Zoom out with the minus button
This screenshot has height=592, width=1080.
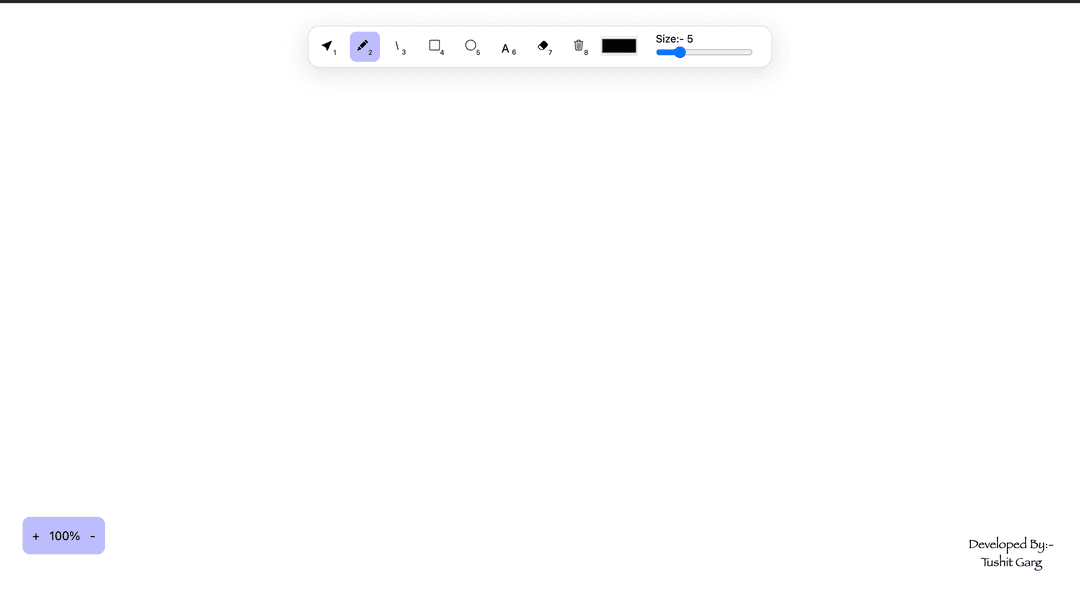(x=93, y=536)
